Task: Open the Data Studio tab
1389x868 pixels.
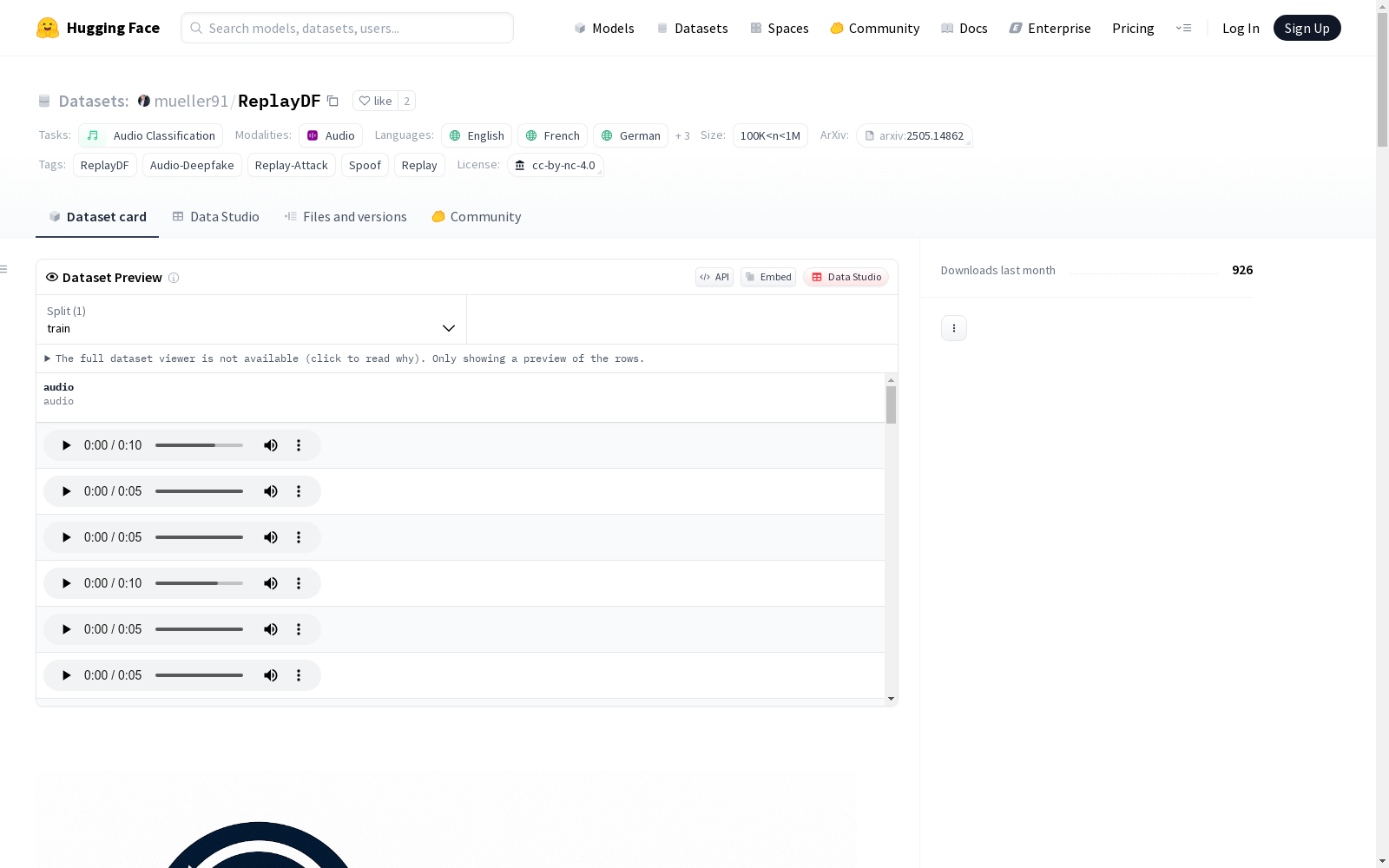Action: 215,217
